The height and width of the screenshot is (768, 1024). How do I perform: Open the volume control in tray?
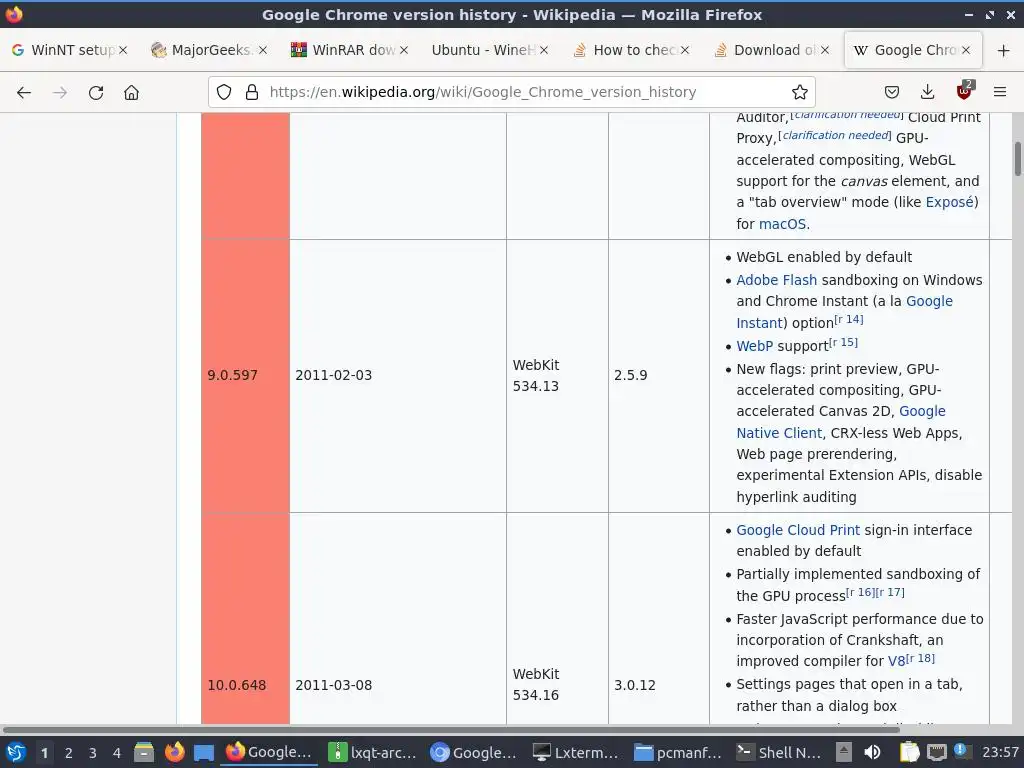tap(872, 752)
